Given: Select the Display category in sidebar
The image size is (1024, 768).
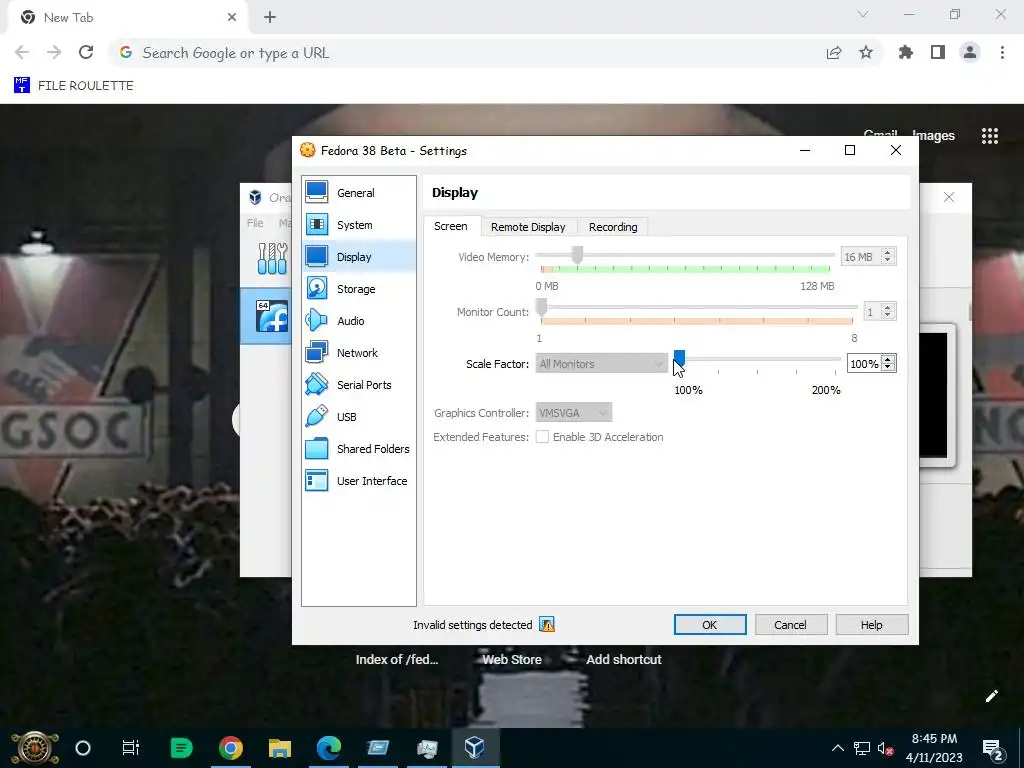Looking at the screenshot, I should click(359, 257).
